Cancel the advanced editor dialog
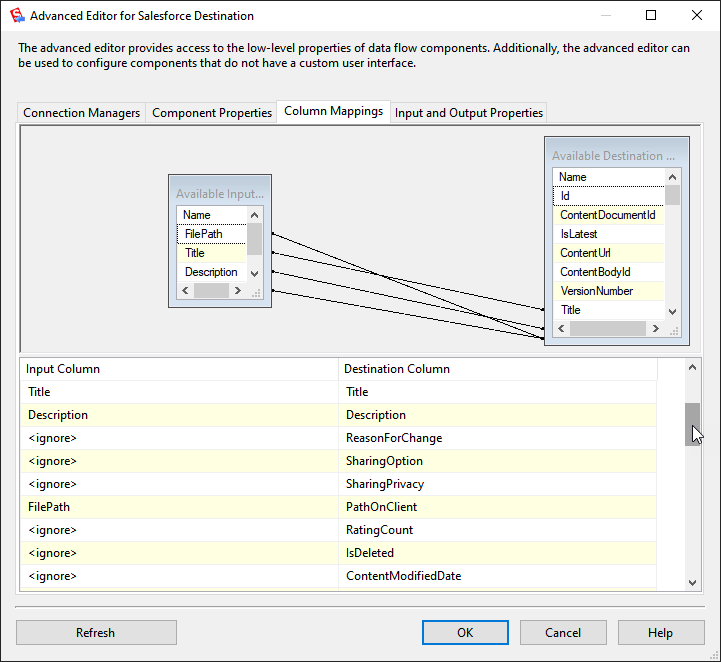The height and width of the screenshot is (662, 721). (563, 632)
